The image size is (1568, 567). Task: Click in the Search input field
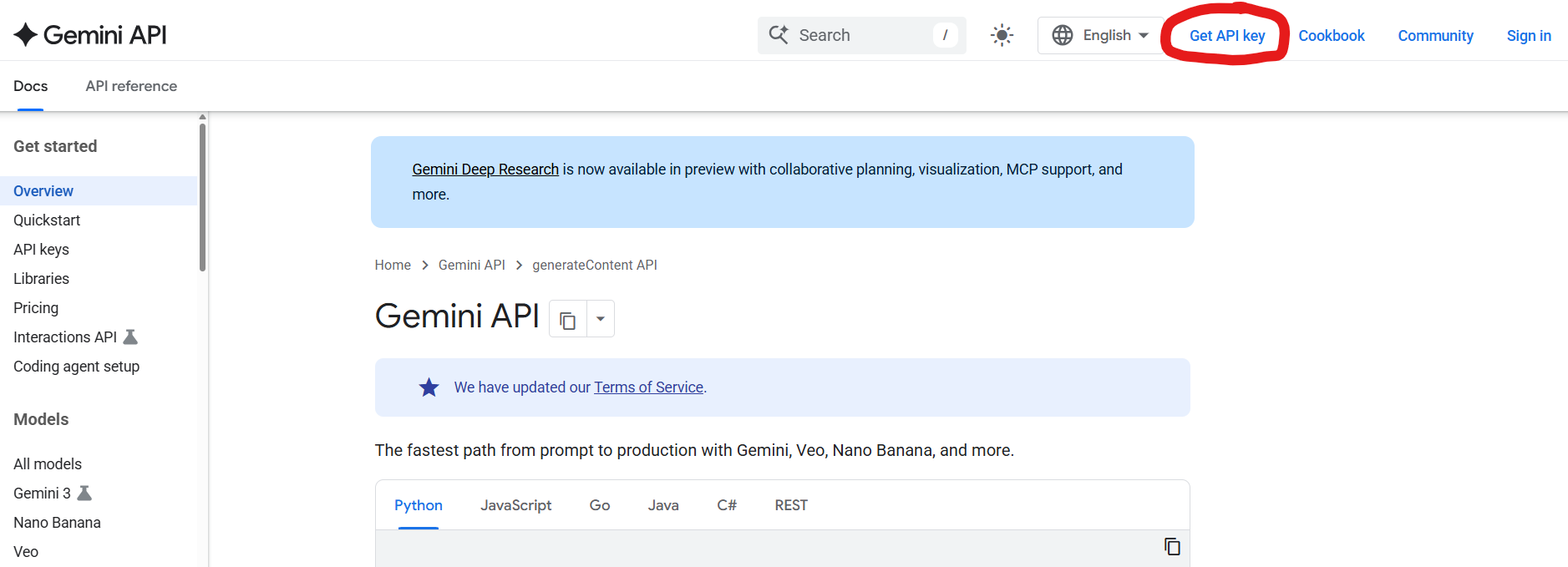[x=862, y=35]
